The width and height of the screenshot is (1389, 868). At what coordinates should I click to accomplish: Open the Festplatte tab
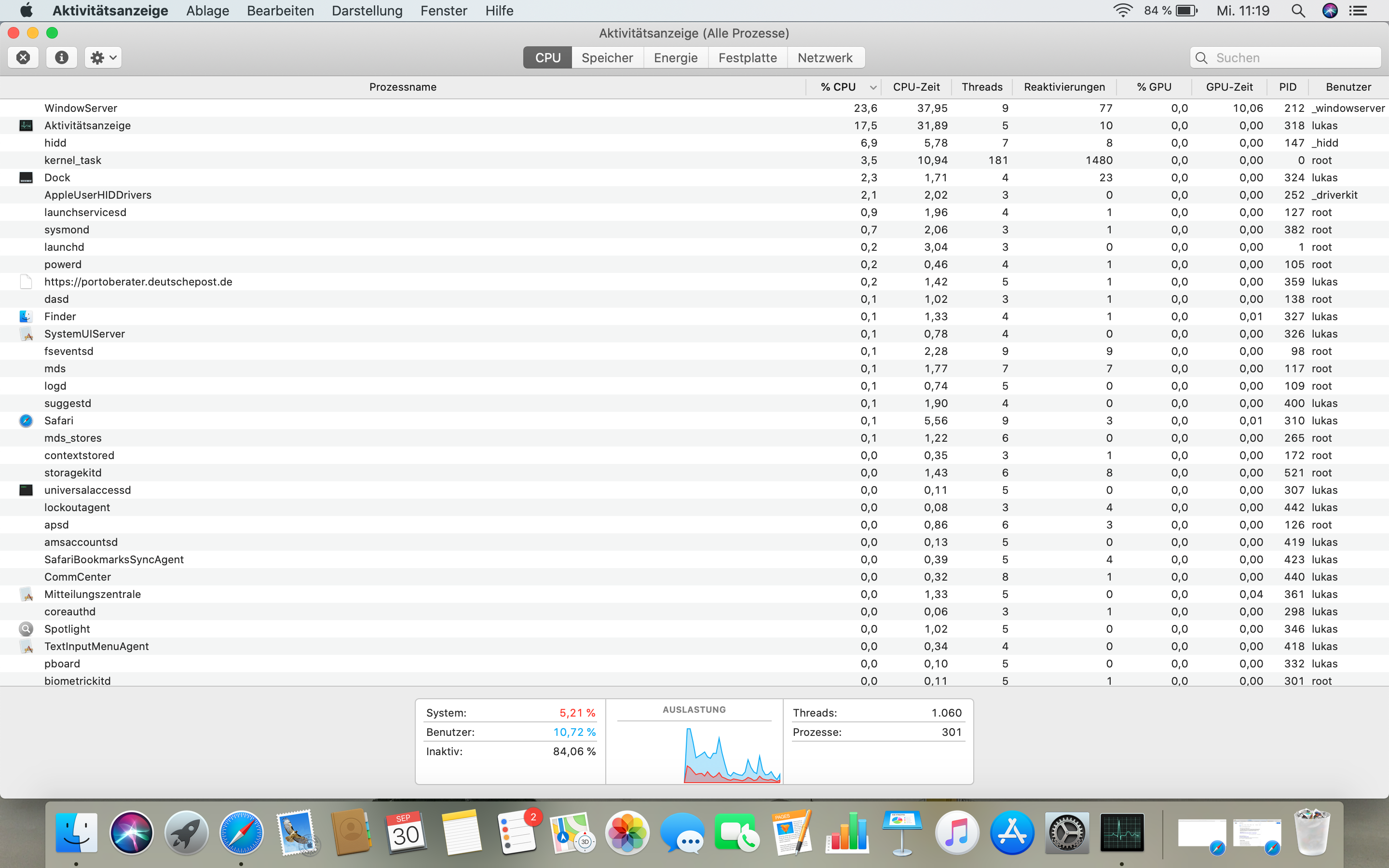coord(747,57)
